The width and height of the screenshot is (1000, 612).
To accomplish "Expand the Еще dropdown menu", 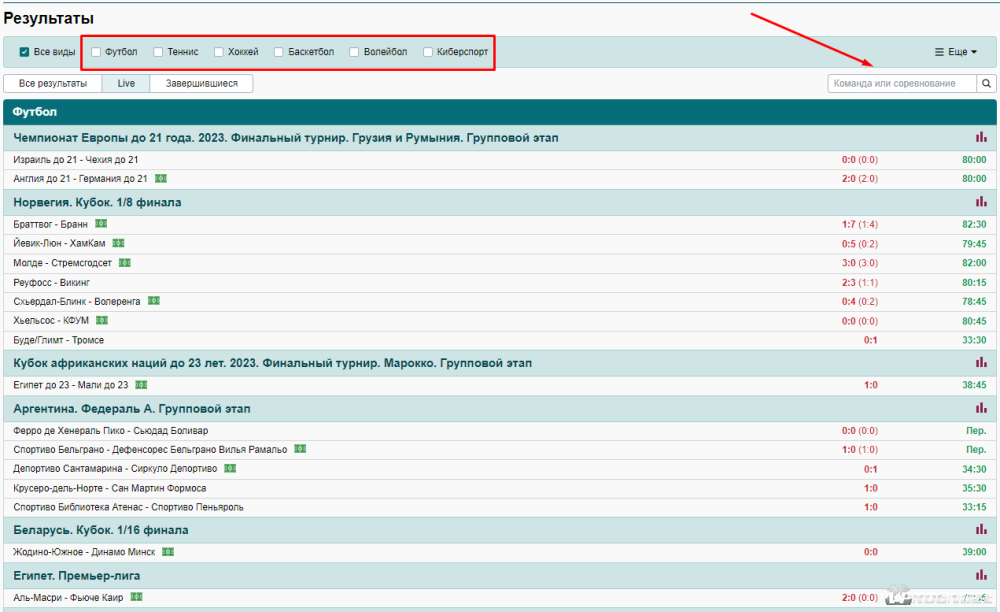I will [955, 52].
